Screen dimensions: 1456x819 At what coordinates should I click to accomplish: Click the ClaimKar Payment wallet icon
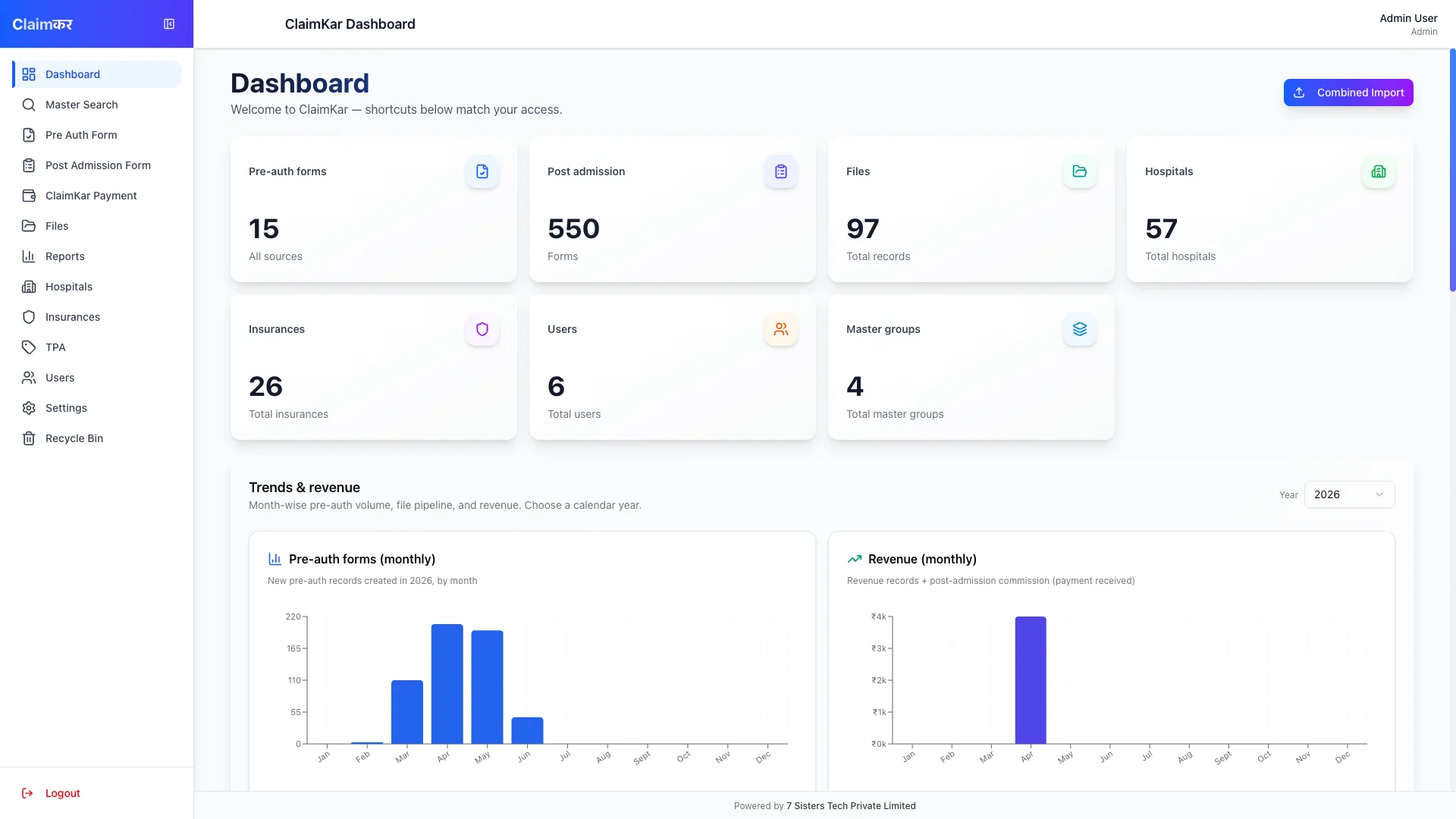pyautogui.click(x=29, y=196)
